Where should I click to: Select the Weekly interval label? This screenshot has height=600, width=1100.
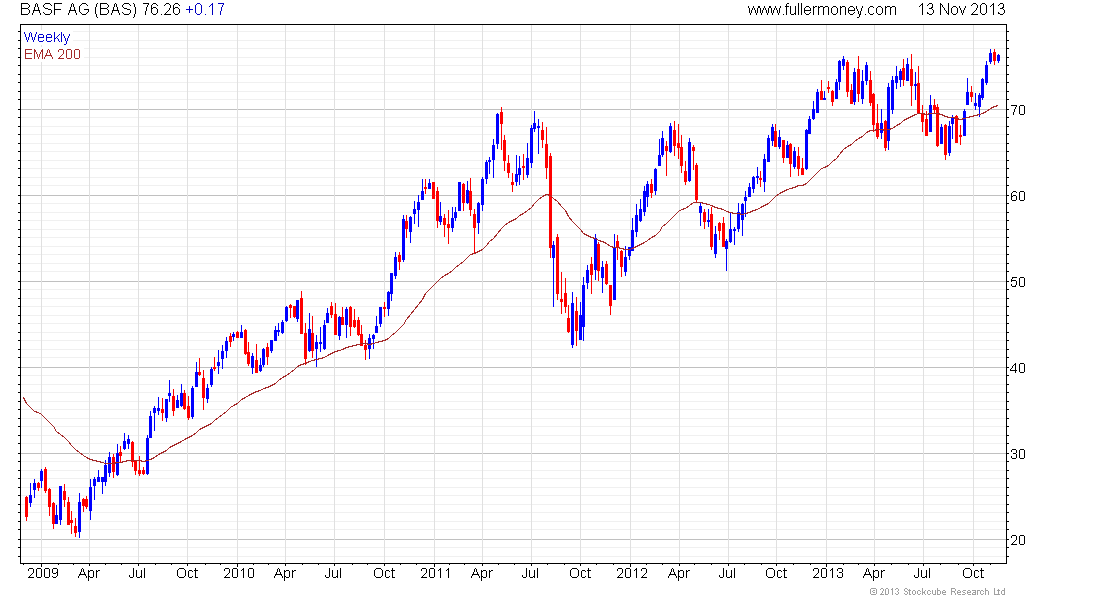point(47,37)
